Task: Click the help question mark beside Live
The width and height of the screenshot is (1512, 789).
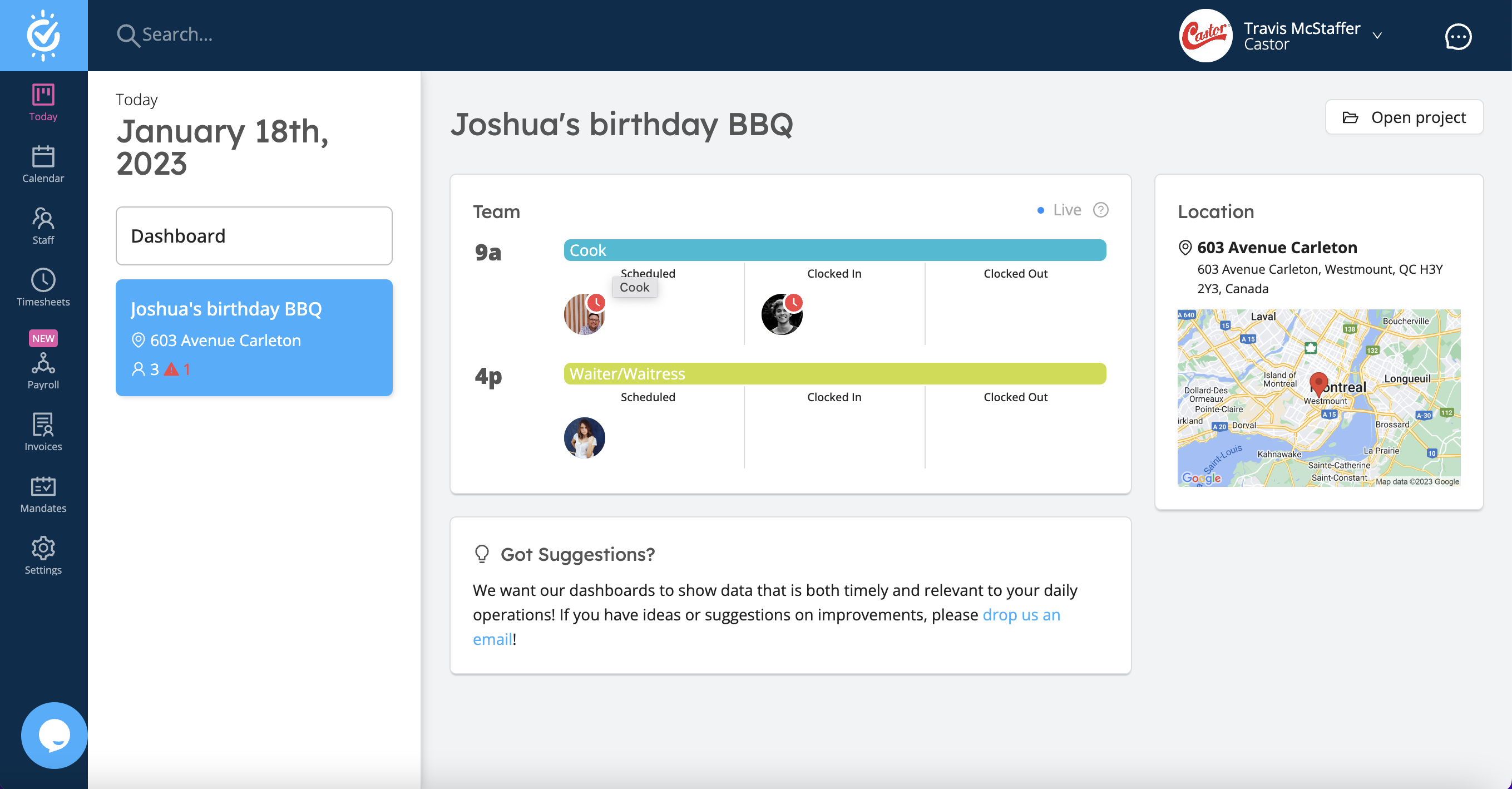Action: [x=1100, y=210]
